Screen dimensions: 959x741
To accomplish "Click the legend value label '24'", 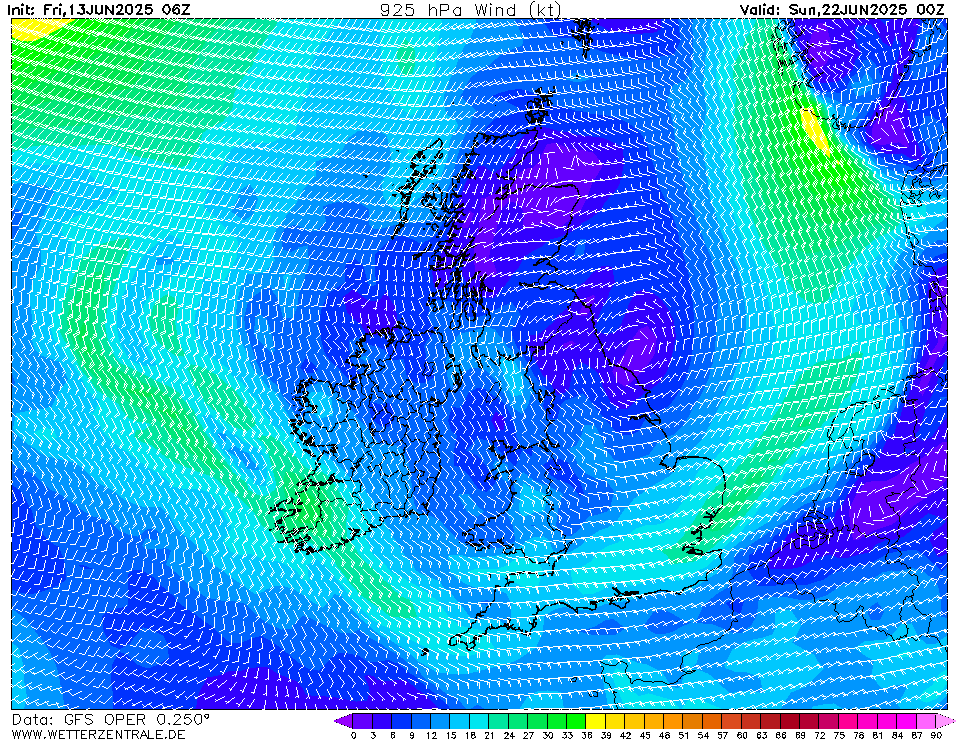I will click(x=509, y=735).
